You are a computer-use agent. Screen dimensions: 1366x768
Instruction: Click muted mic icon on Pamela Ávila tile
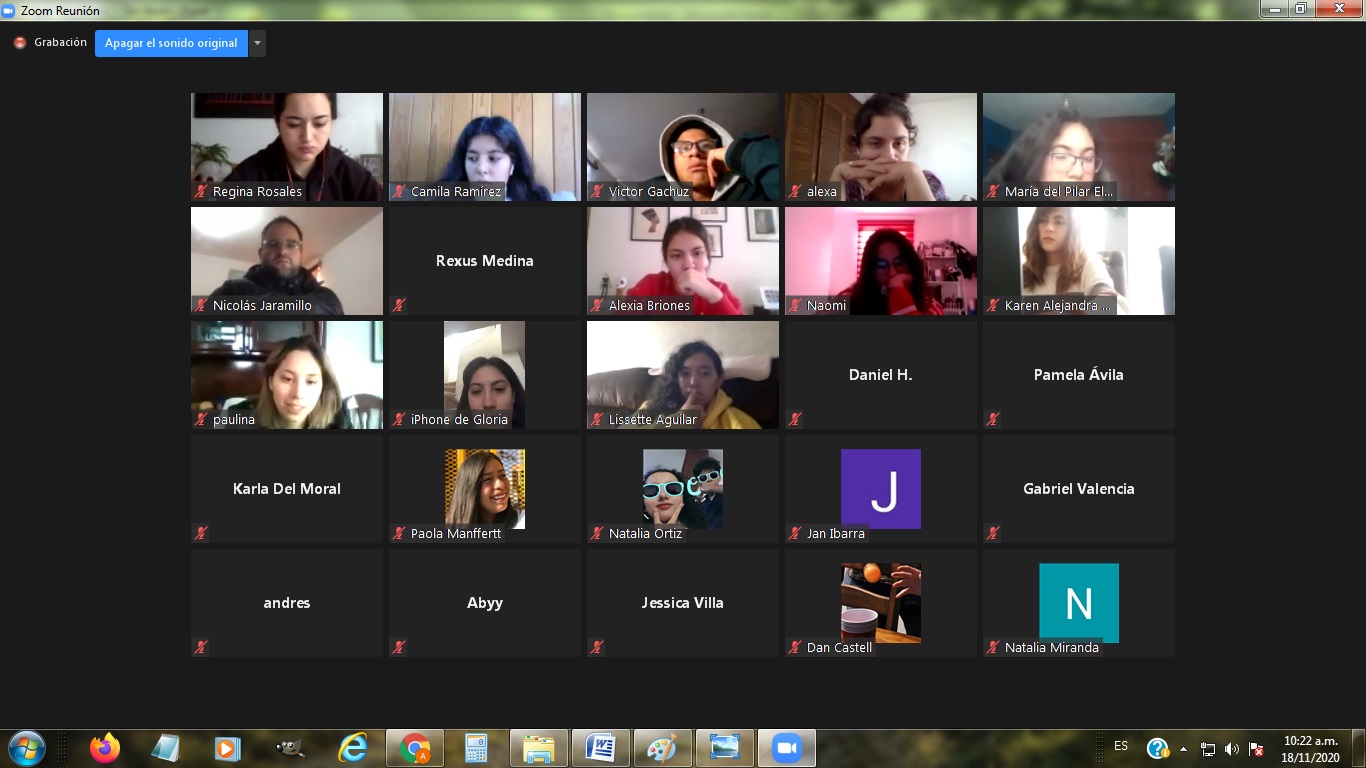[x=993, y=419]
